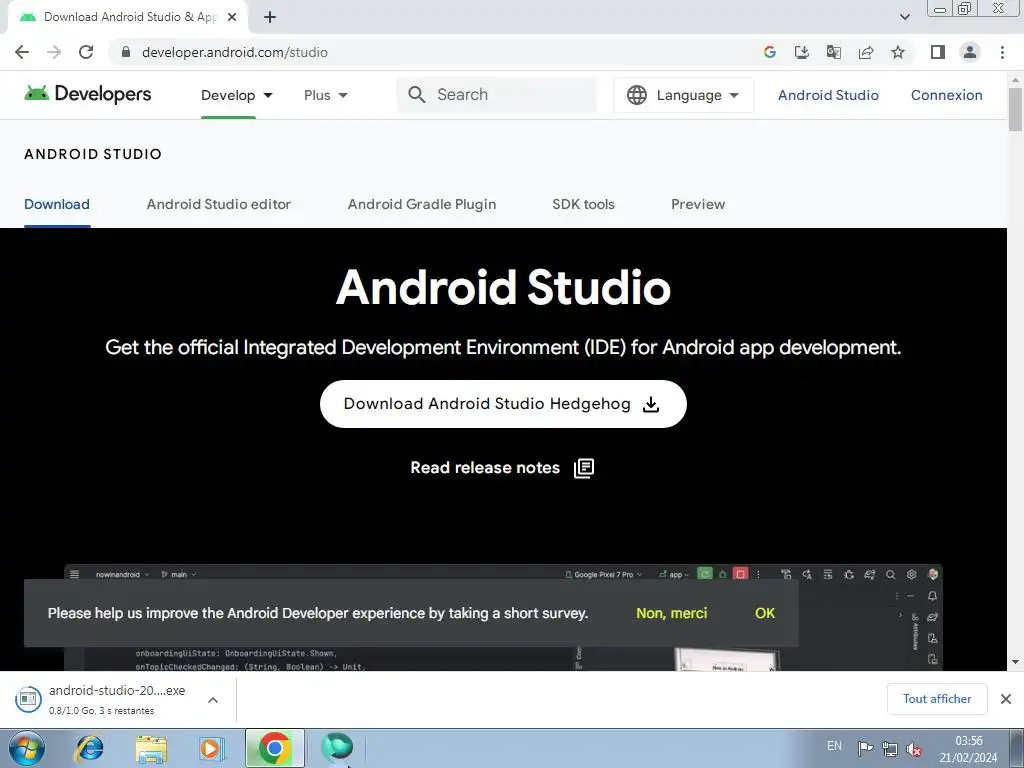Accept the survey with OK
Image resolution: width=1024 pixels, height=768 pixels.
pyautogui.click(x=765, y=613)
